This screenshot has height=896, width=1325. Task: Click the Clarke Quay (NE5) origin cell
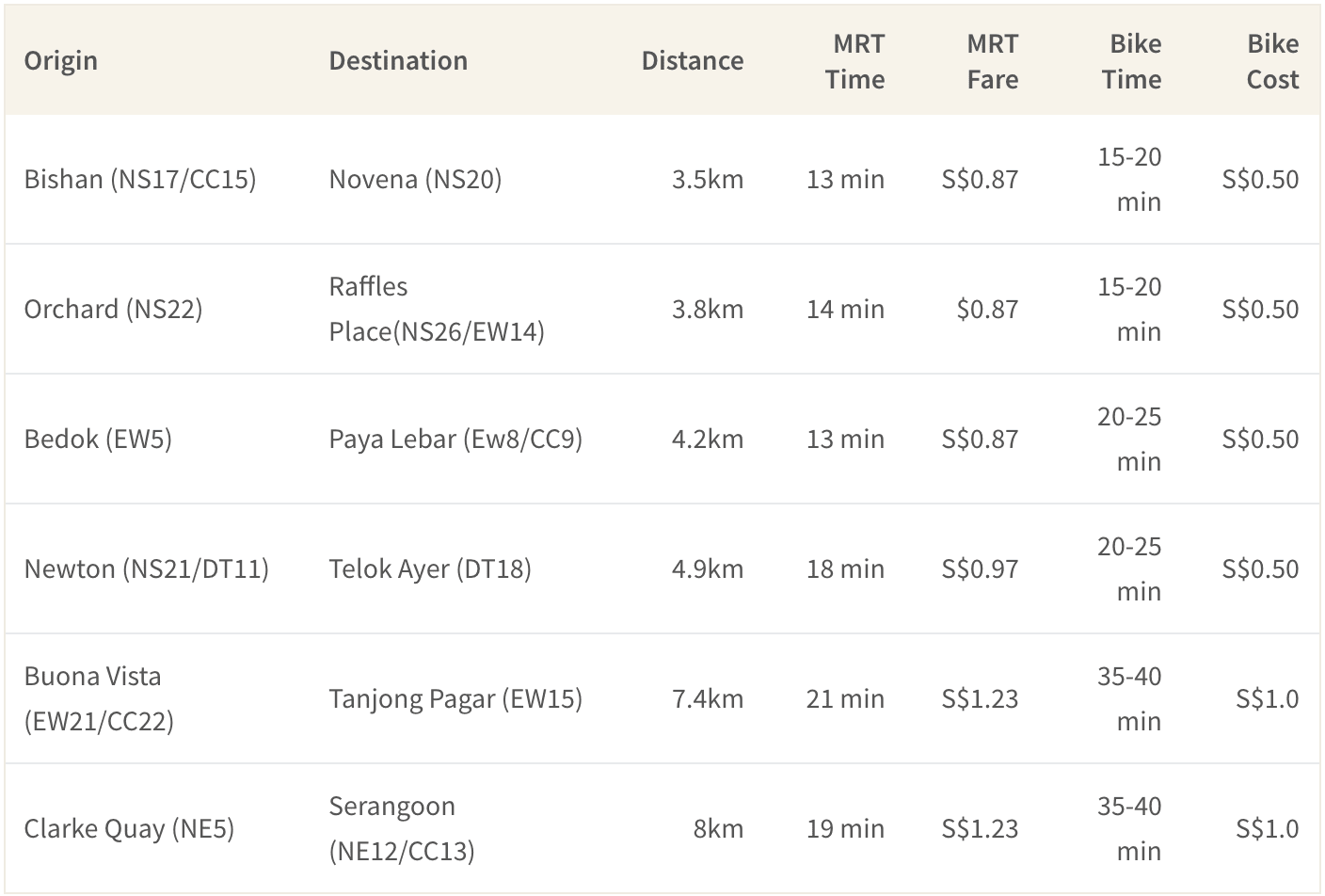(x=129, y=828)
